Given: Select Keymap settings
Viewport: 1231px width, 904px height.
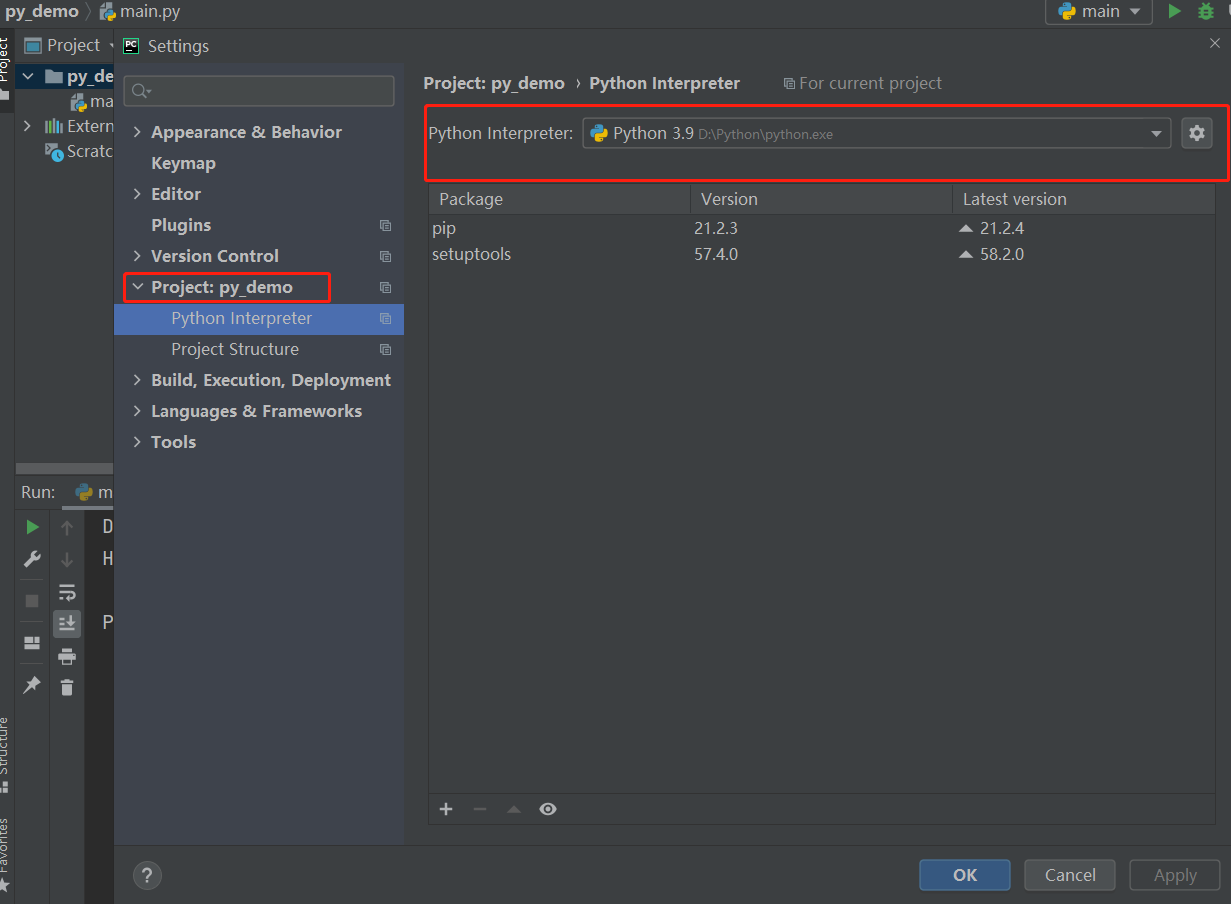Looking at the screenshot, I should tap(183, 163).
